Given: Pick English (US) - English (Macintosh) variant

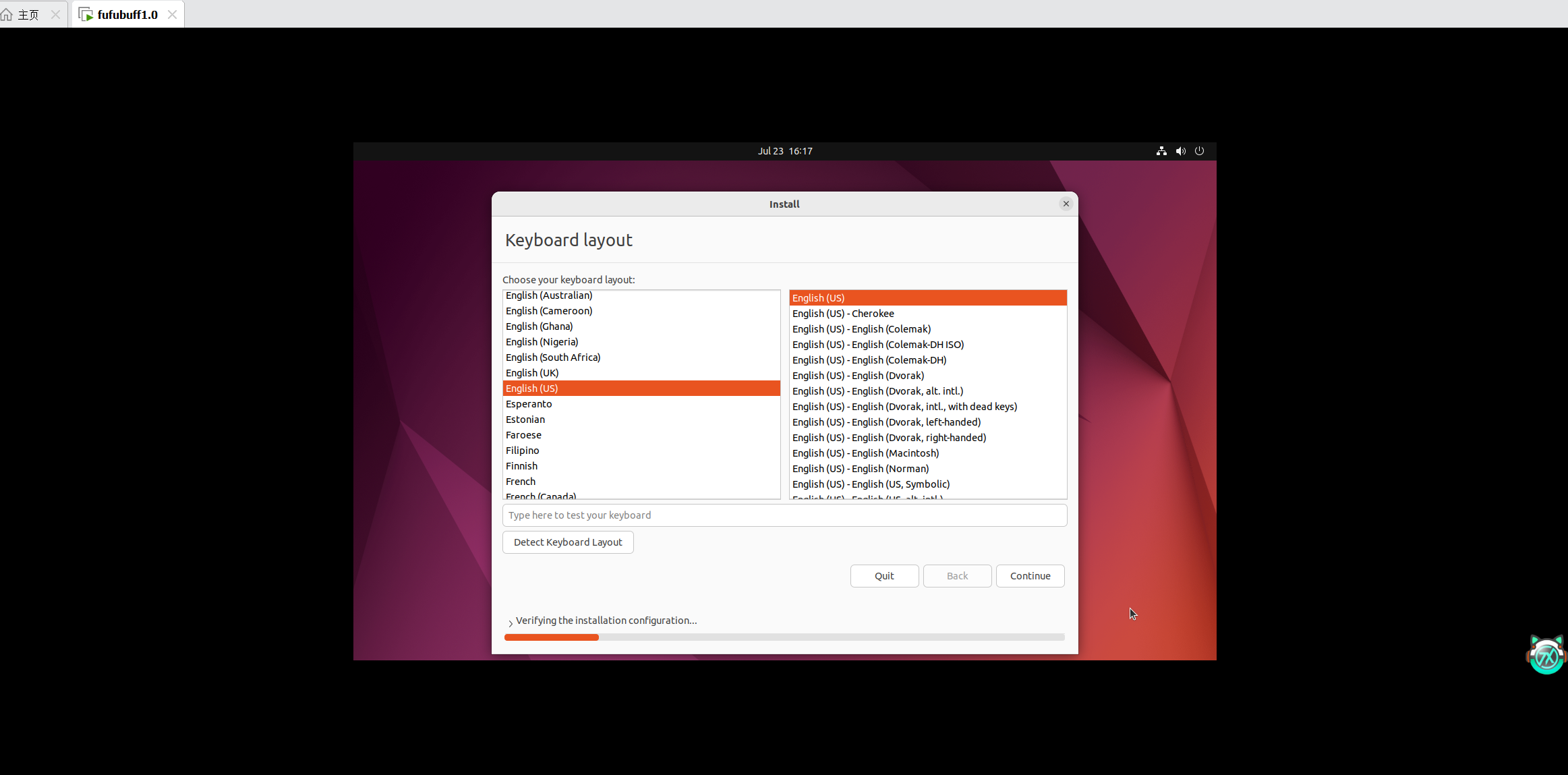Looking at the screenshot, I should click(865, 453).
